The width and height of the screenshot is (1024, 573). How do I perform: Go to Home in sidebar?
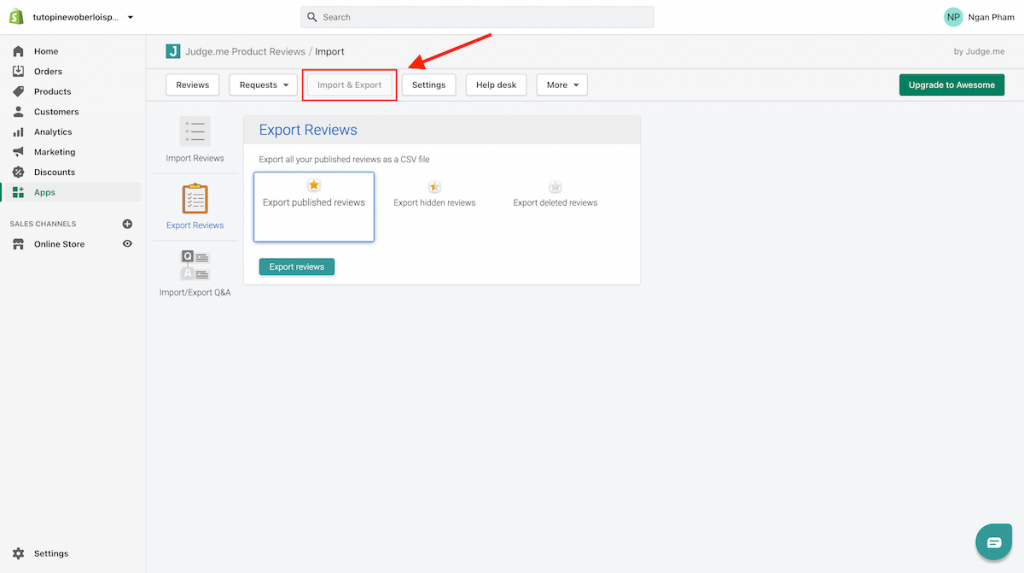coord(46,51)
